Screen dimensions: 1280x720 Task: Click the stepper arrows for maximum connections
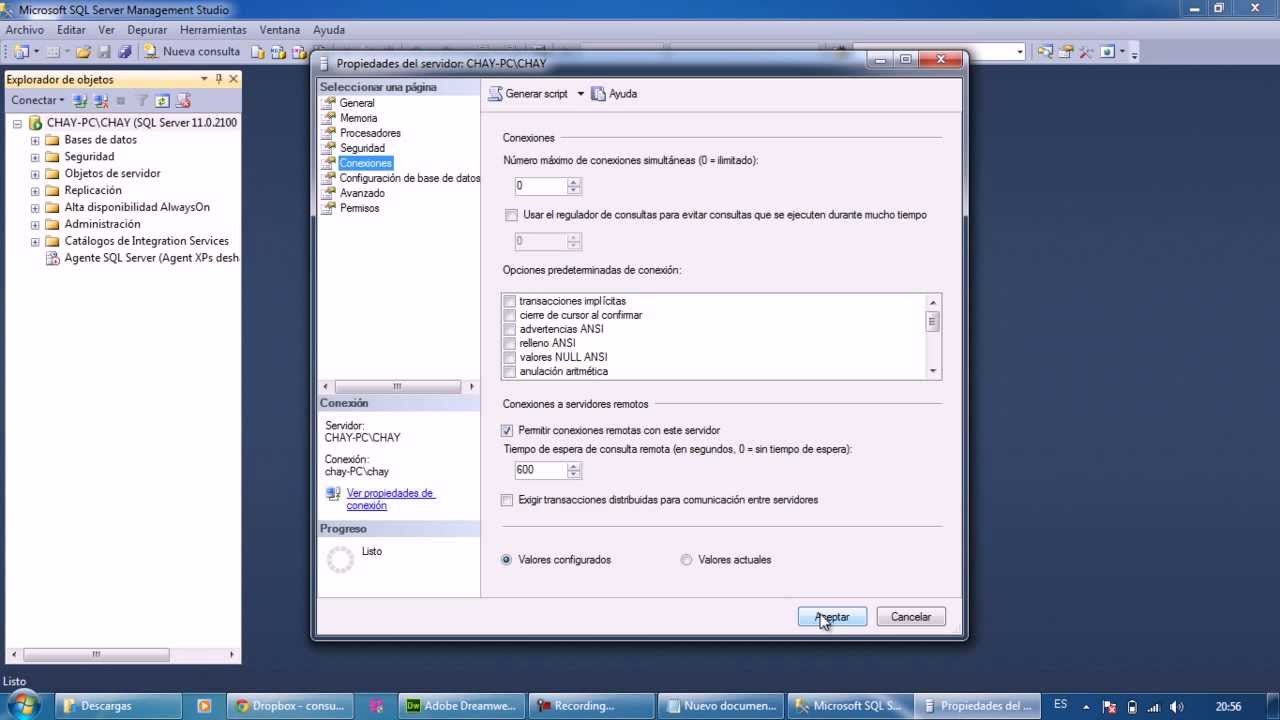(574, 186)
